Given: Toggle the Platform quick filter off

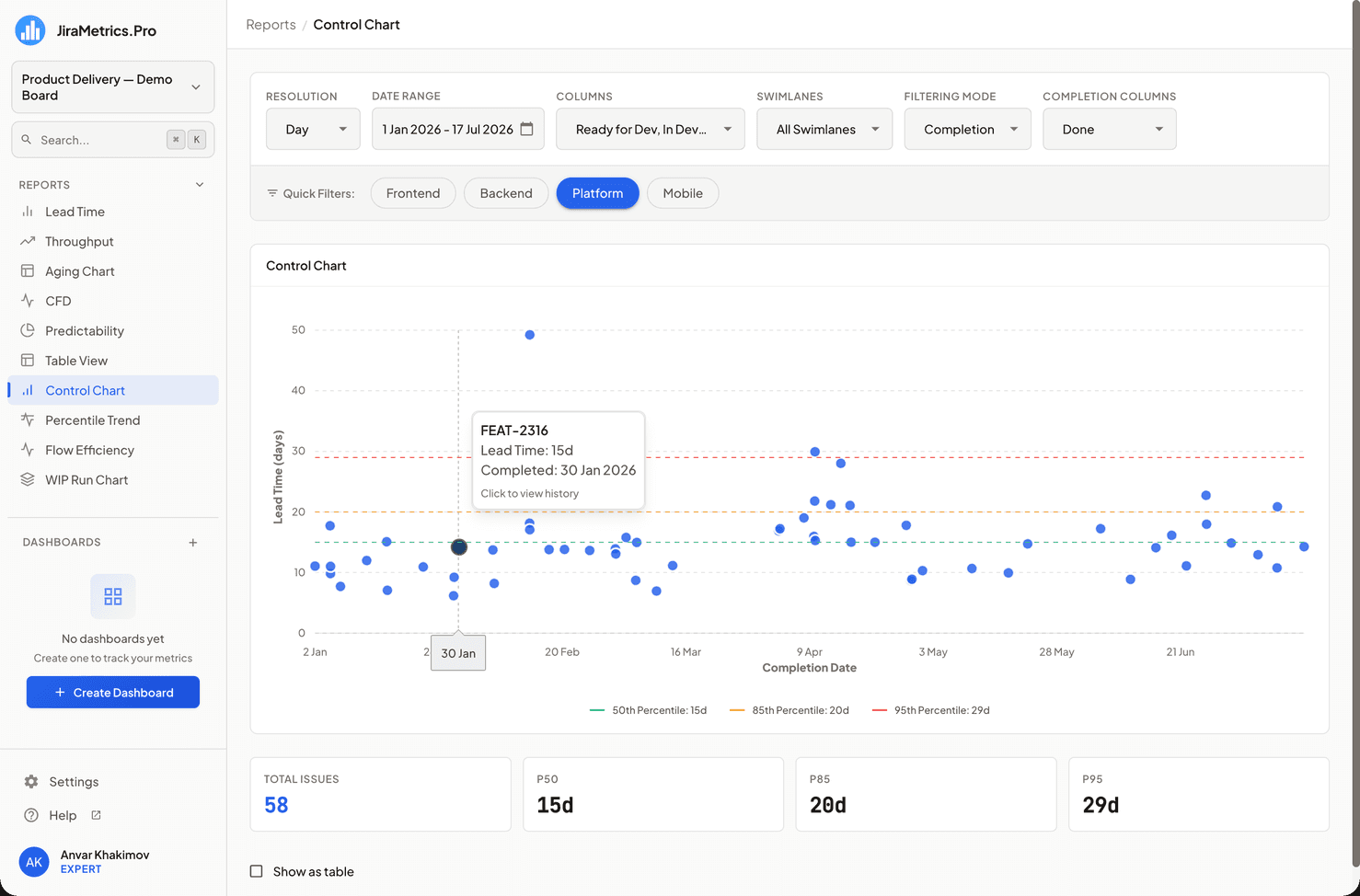Looking at the screenshot, I should coord(597,193).
